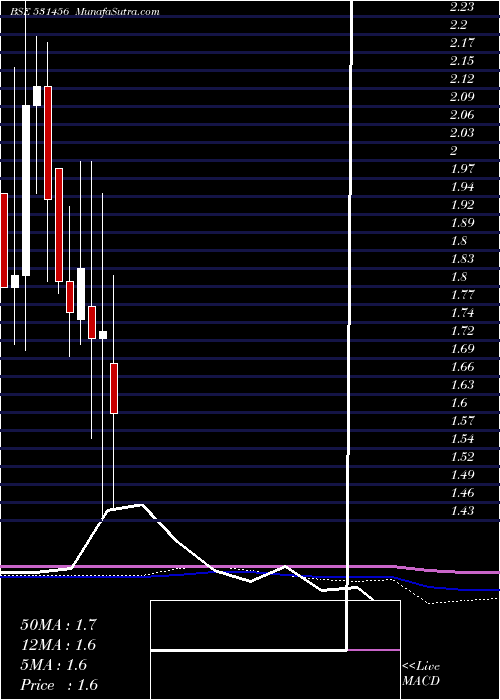Click the '5MA : 1.6' indicator readout
The height and width of the screenshot is (700, 500).
click(x=54, y=665)
